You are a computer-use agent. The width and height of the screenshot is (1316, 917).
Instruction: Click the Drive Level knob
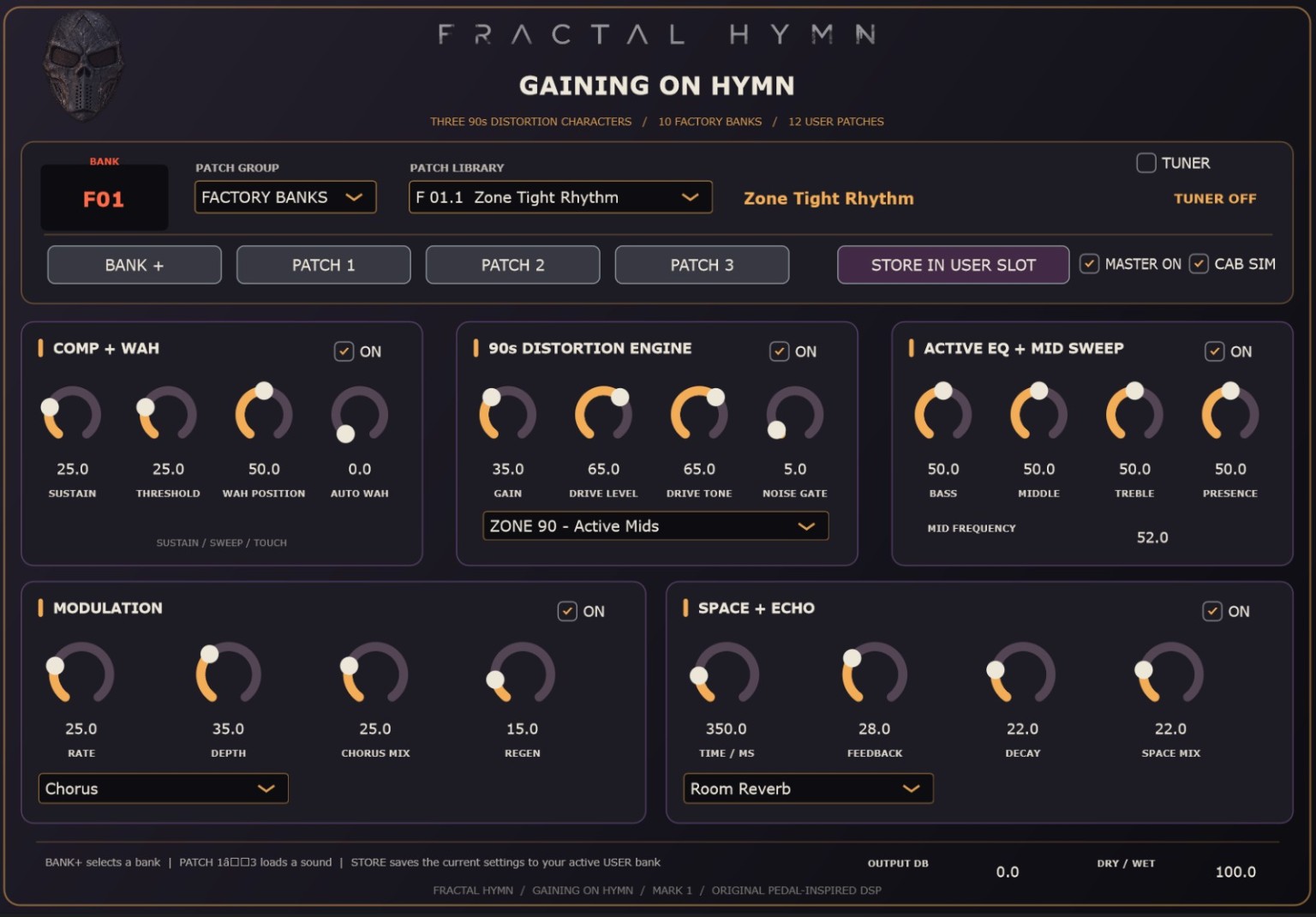(x=603, y=415)
